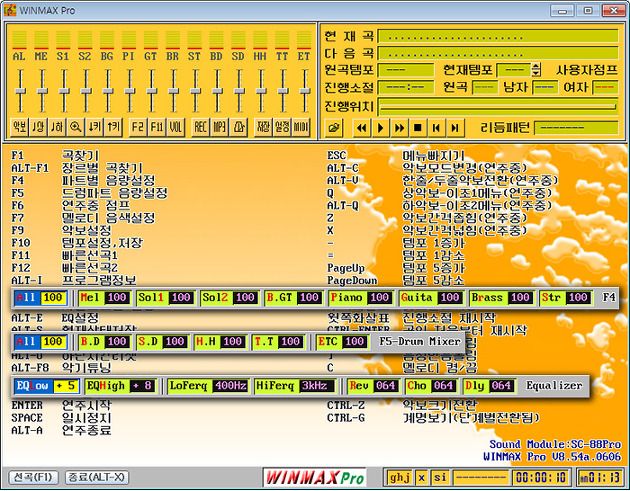Select the Rev 064 reverb field
This screenshot has width=630, height=491.
click(373, 386)
